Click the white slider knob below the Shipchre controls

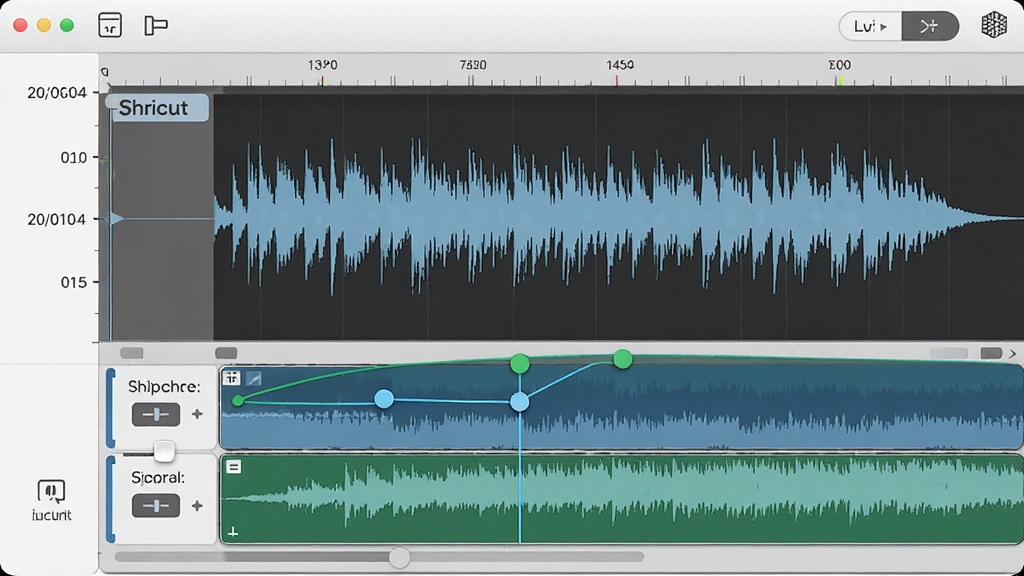tap(164, 451)
